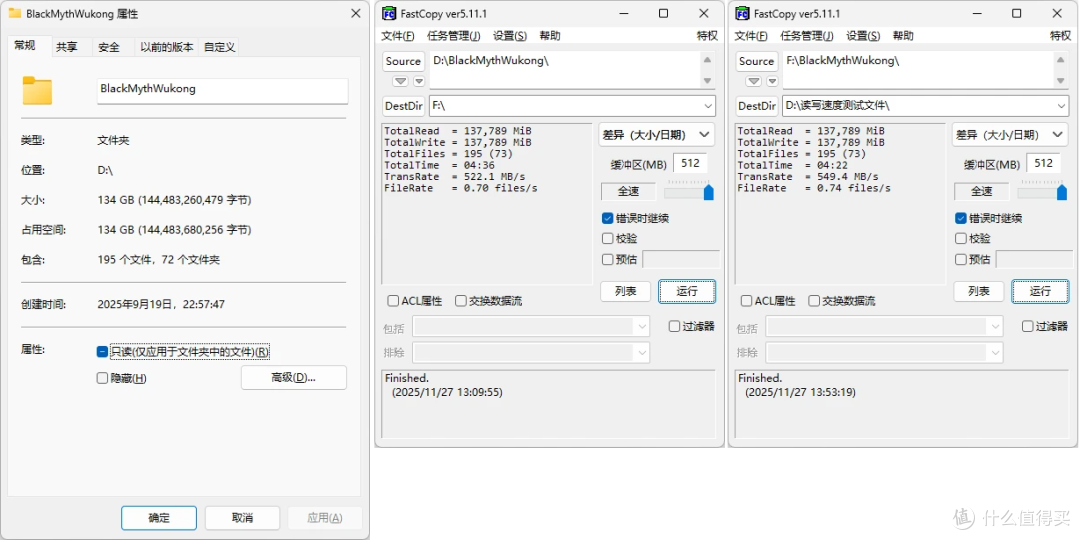Image resolution: width=1080 pixels, height=540 pixels.
Task: Click 特权 menu item in right FastCopy
Action: [1060, 36]
